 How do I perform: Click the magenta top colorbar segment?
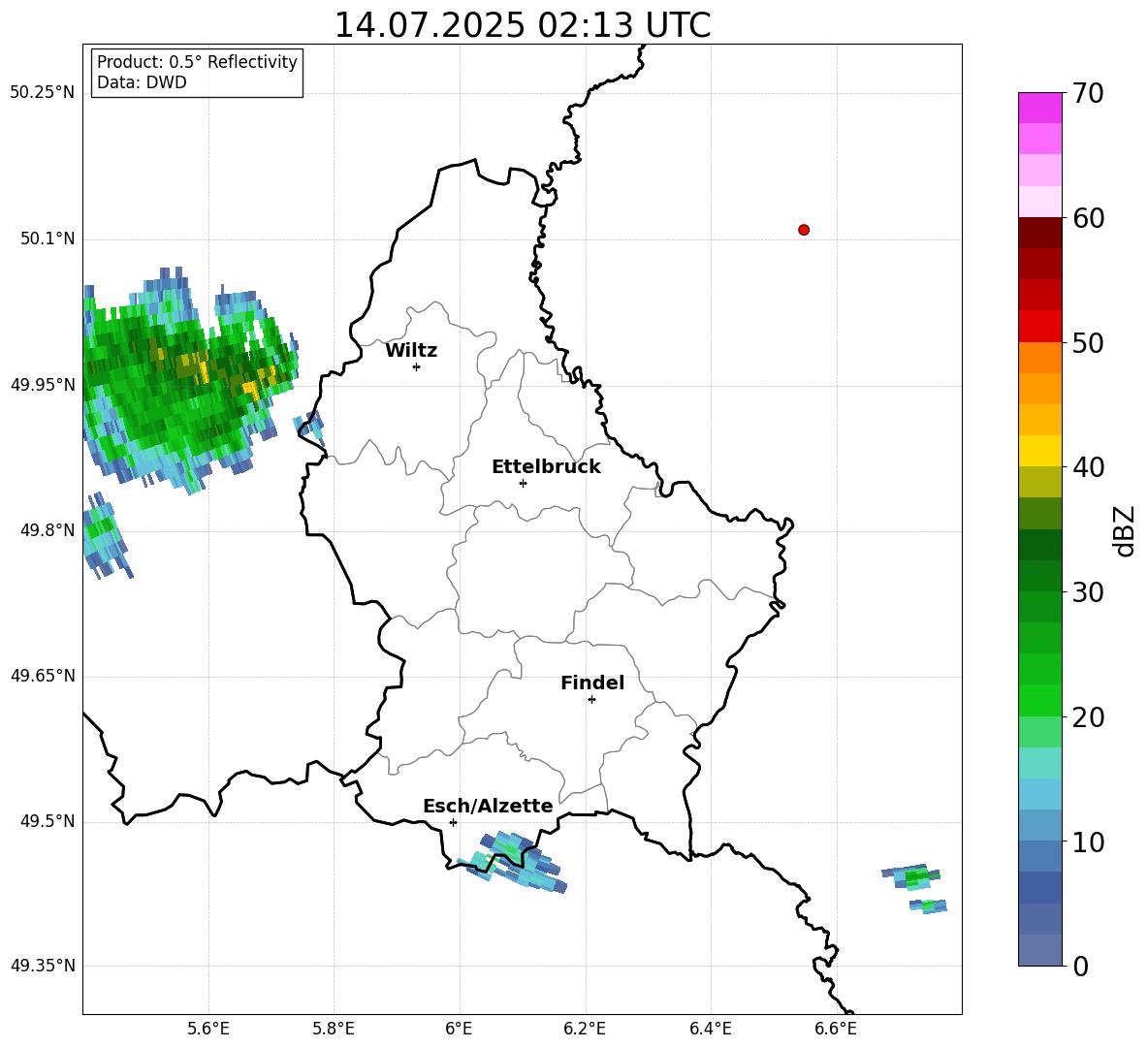click(1039, 109)
